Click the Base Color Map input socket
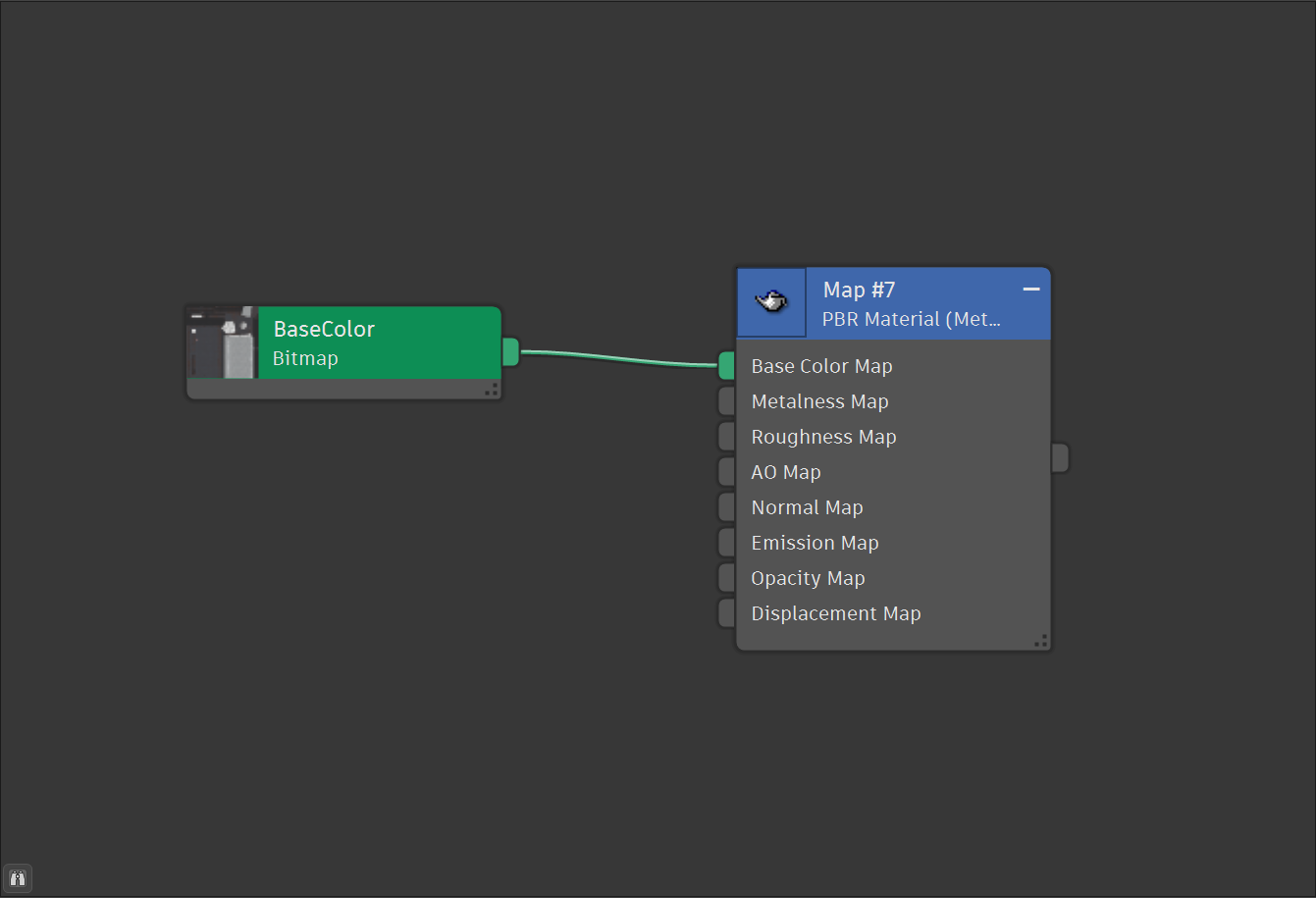1316x898 pixels. 726,366
